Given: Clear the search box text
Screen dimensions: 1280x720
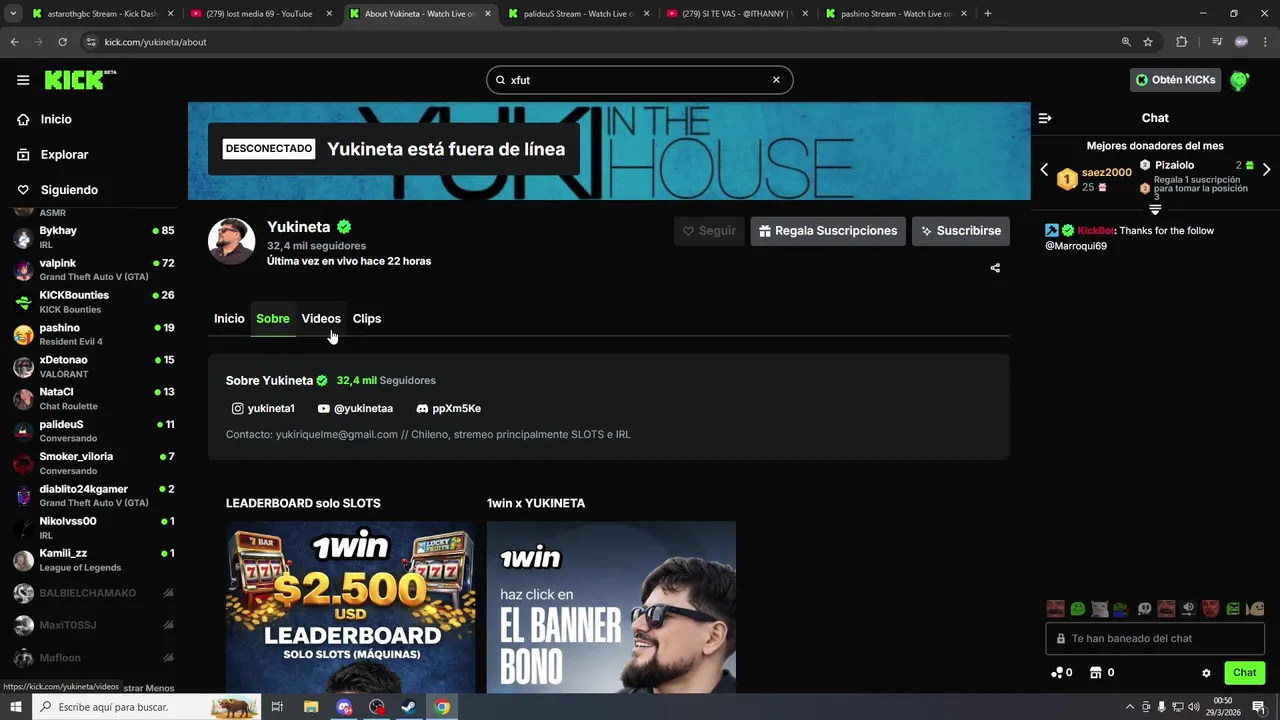Looking at the screenshot, I should [x=776, y=80].
